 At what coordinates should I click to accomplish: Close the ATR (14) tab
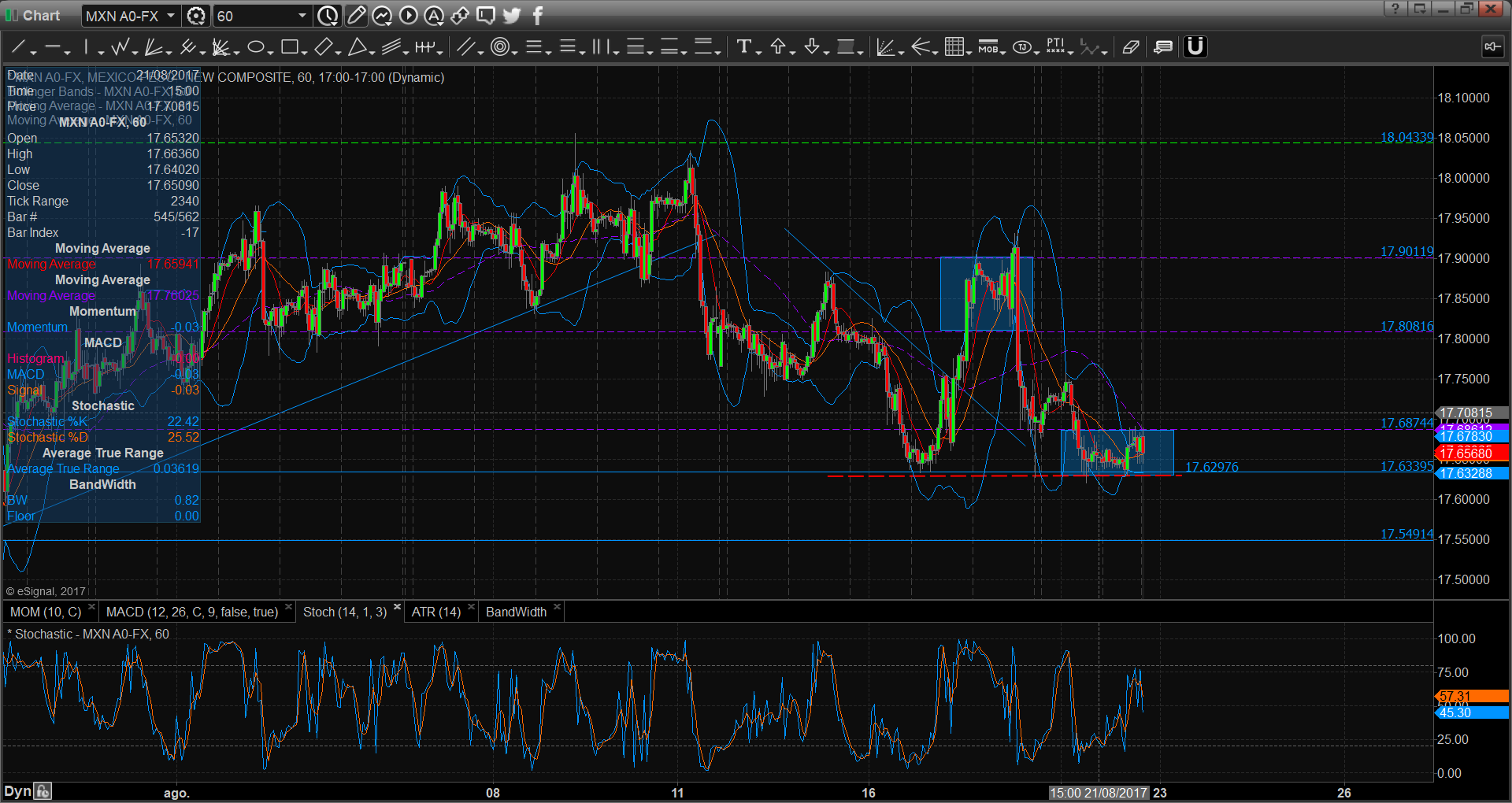point(471,607)
